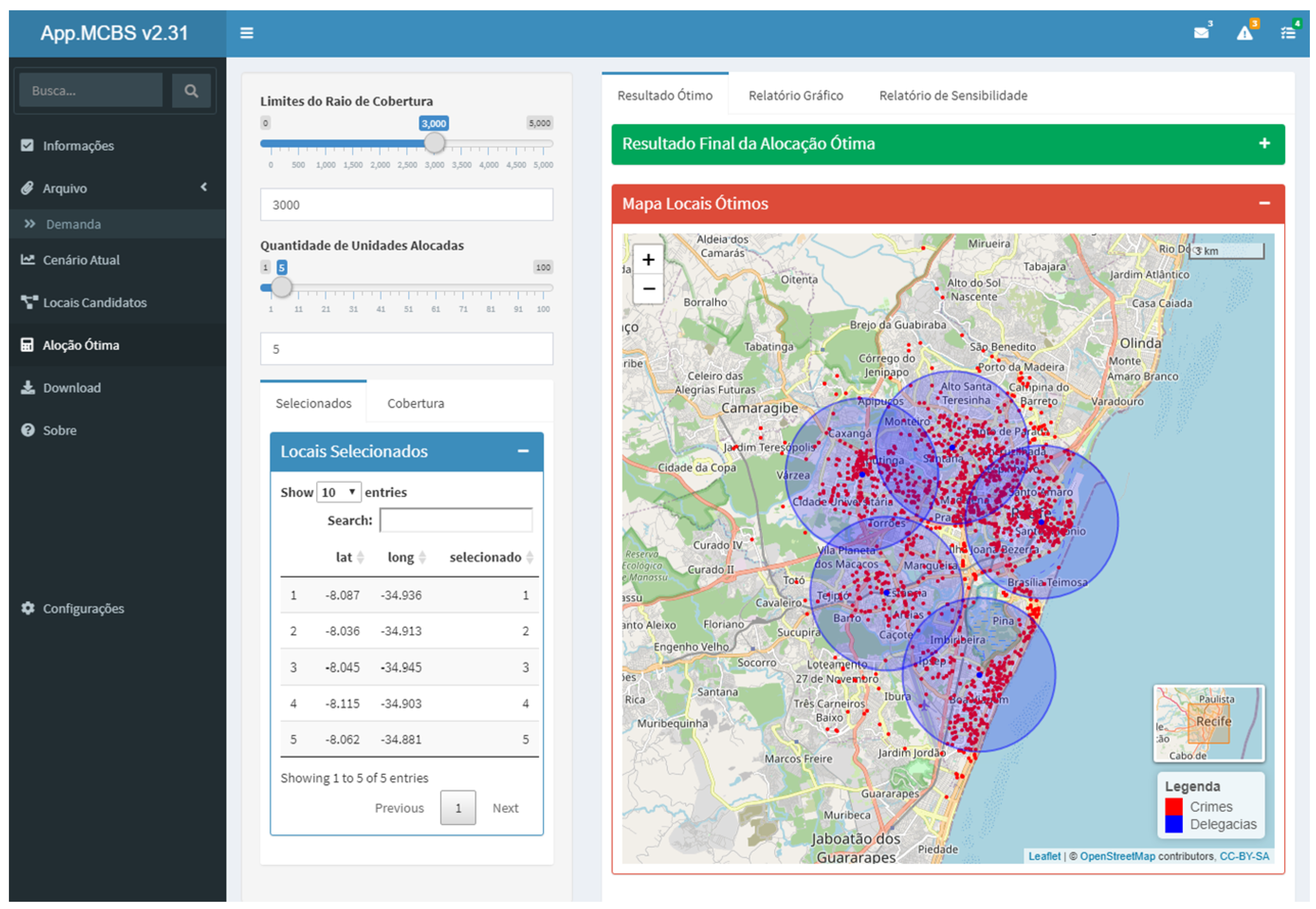
Task: Click the table Search input field
Action: coord(456,520)
